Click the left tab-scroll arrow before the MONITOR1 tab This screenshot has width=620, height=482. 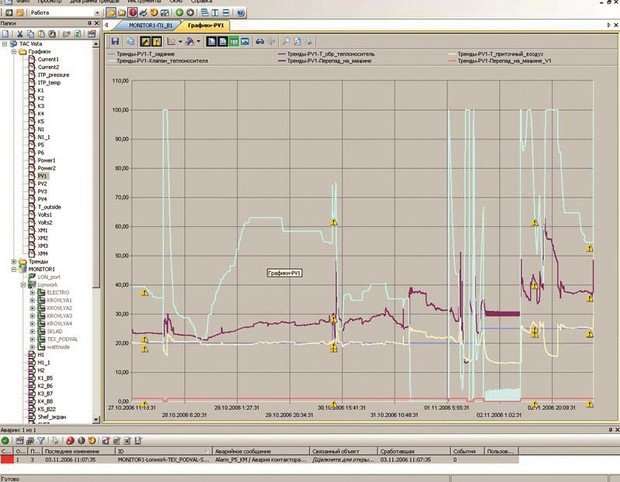(106, 25)
